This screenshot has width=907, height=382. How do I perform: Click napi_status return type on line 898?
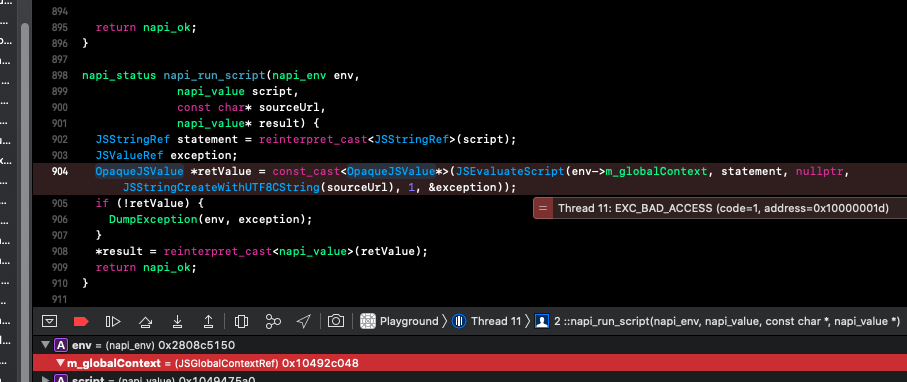(119, 75)
